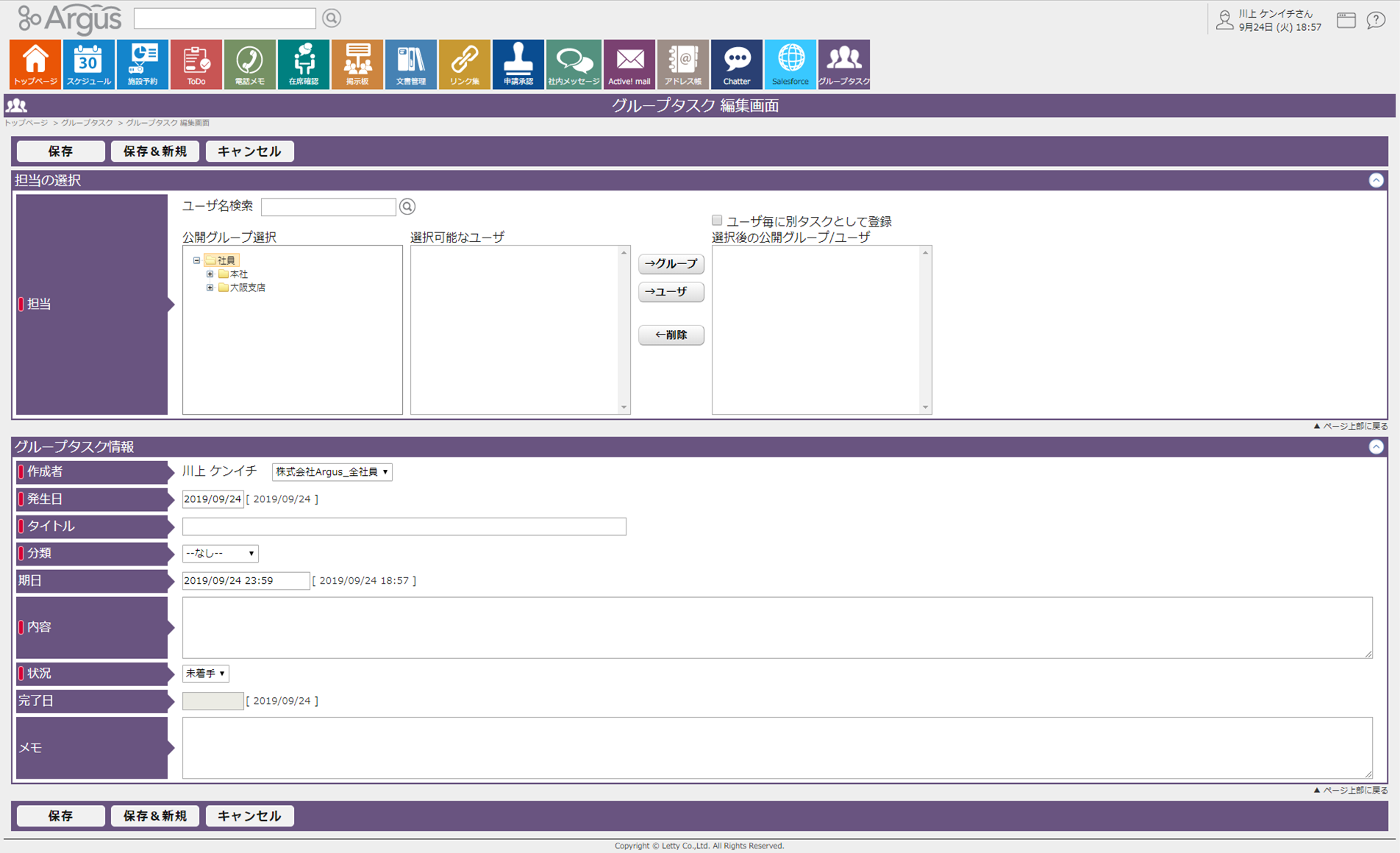Click the Argus logo
Screen dimensions: 1400x853
click(x=69, y=18)
